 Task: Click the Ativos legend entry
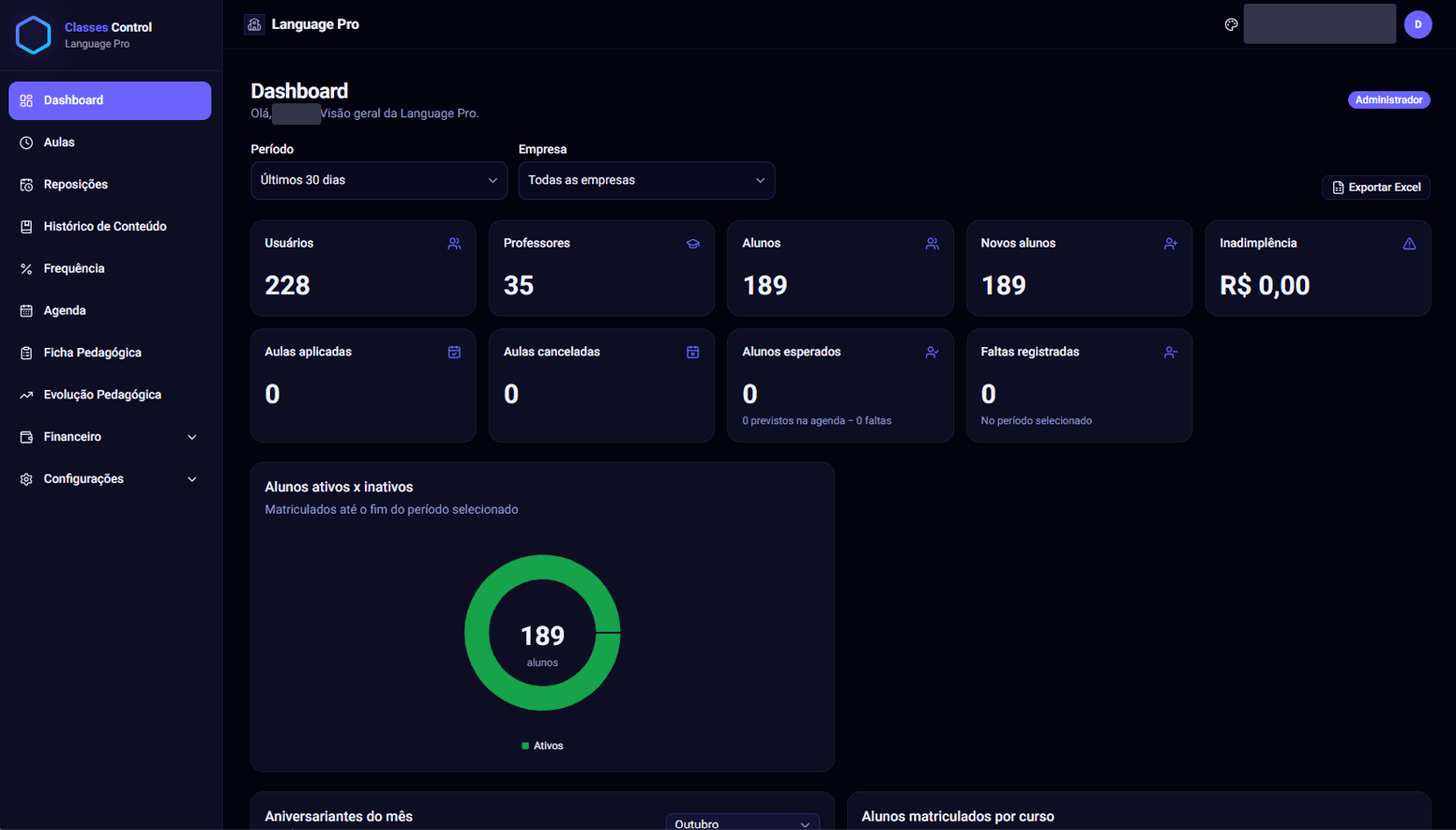[543, 746]
